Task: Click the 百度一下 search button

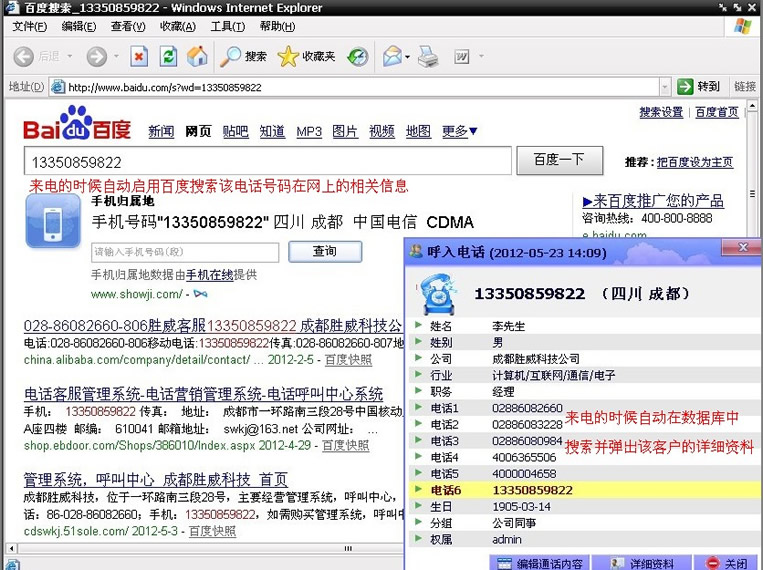Action: click(x=559, y=160)
